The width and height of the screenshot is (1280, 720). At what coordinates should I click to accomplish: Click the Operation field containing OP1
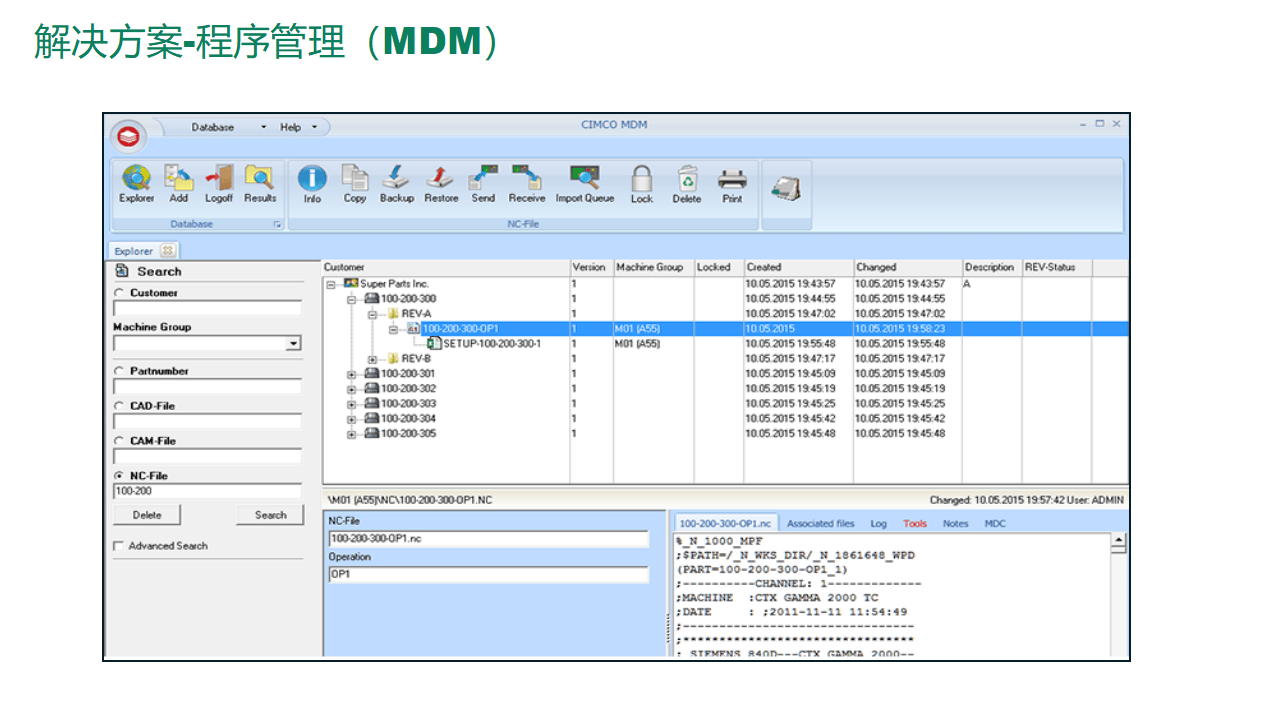488,575
